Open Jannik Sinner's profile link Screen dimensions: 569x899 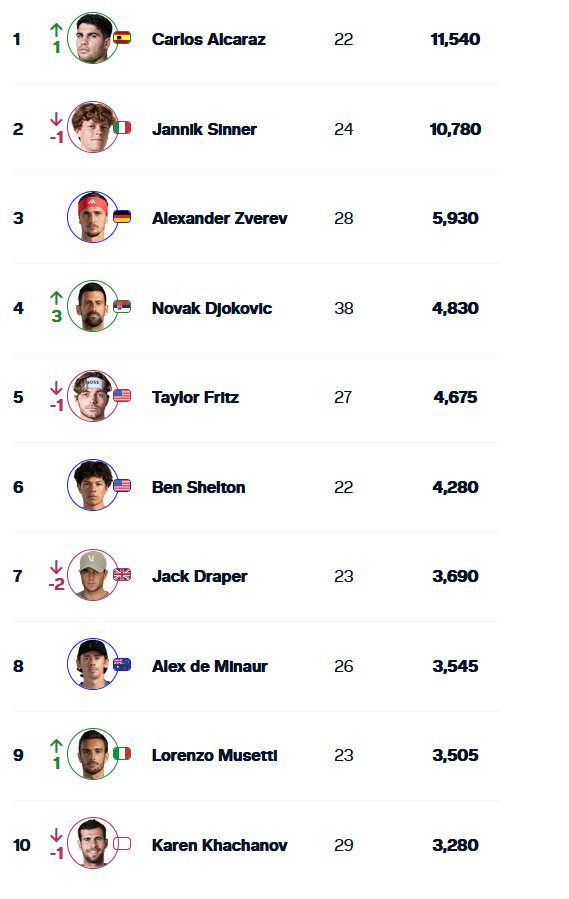204,129
